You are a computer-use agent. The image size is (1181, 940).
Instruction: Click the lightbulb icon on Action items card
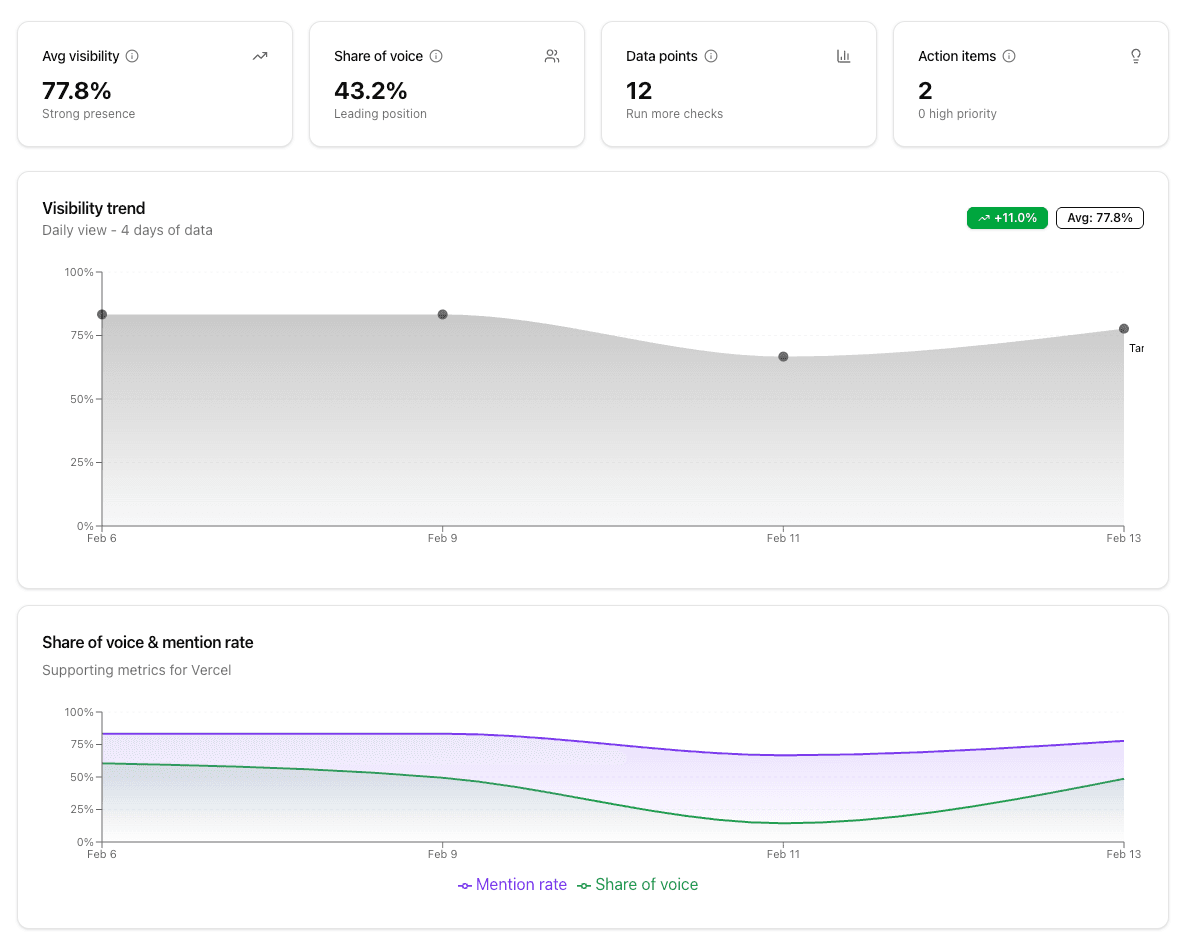tap(1135, 56)
